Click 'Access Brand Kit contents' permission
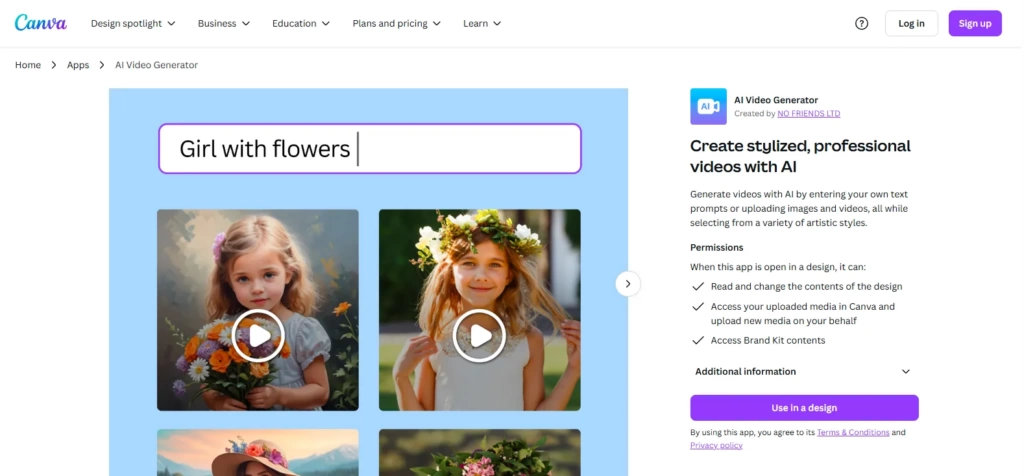Viewport: 1024px width, 476px height. coord(768,340)
